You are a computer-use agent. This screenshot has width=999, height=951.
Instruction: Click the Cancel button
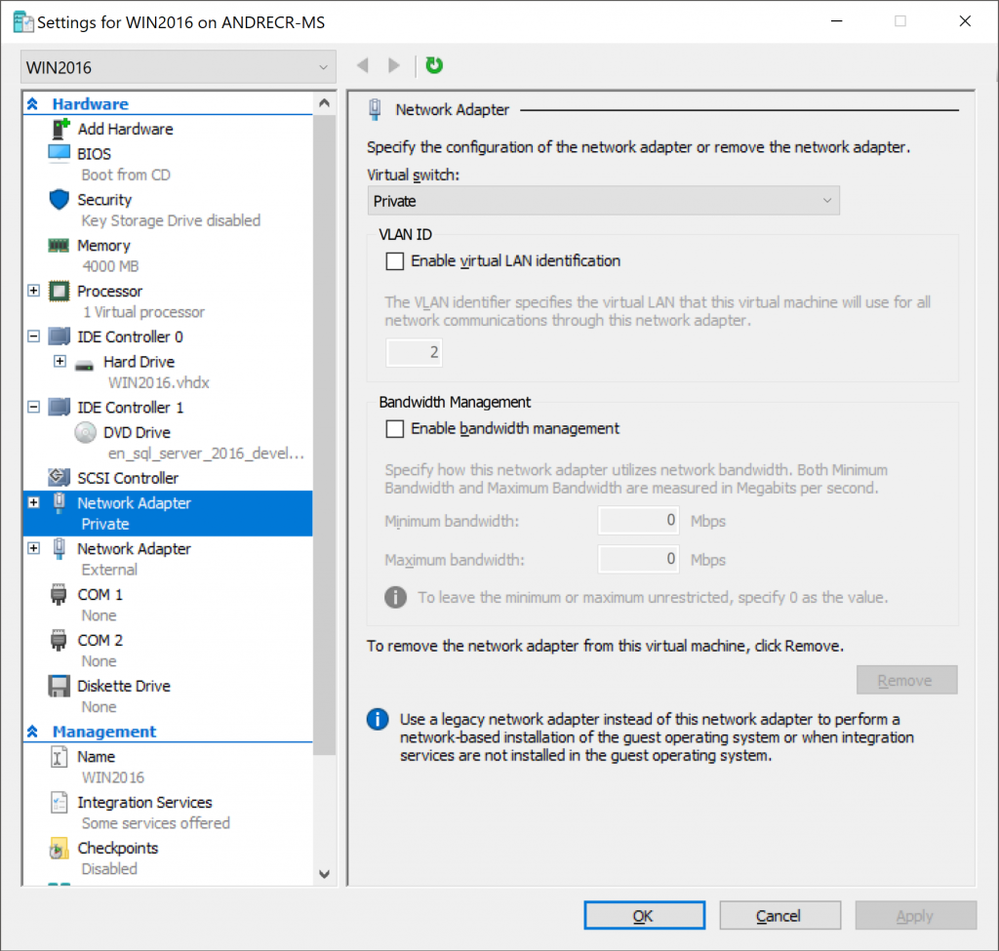click(x=780, y=915)
